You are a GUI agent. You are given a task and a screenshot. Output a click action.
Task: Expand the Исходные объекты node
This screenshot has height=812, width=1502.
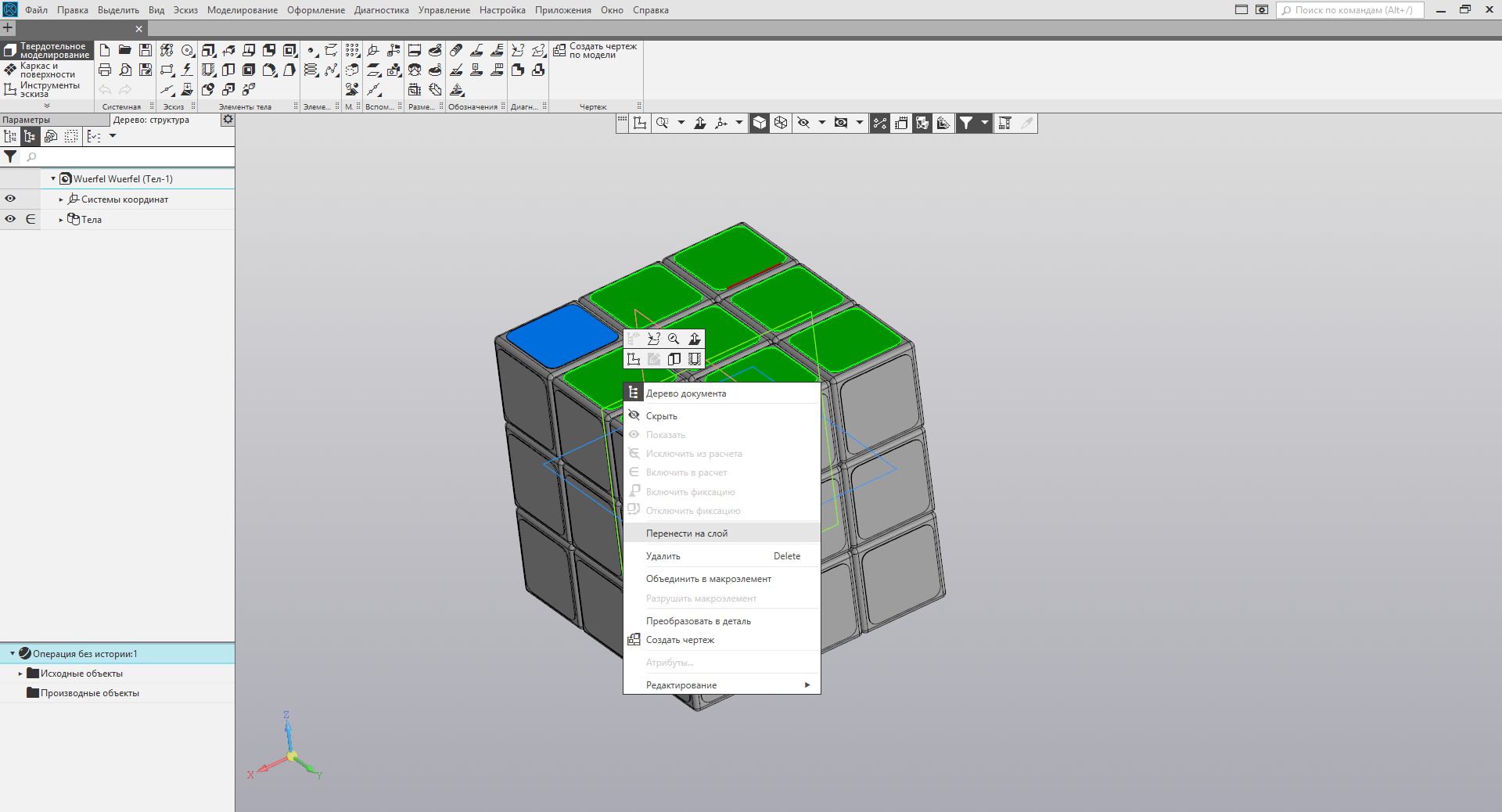coord(20,674)
